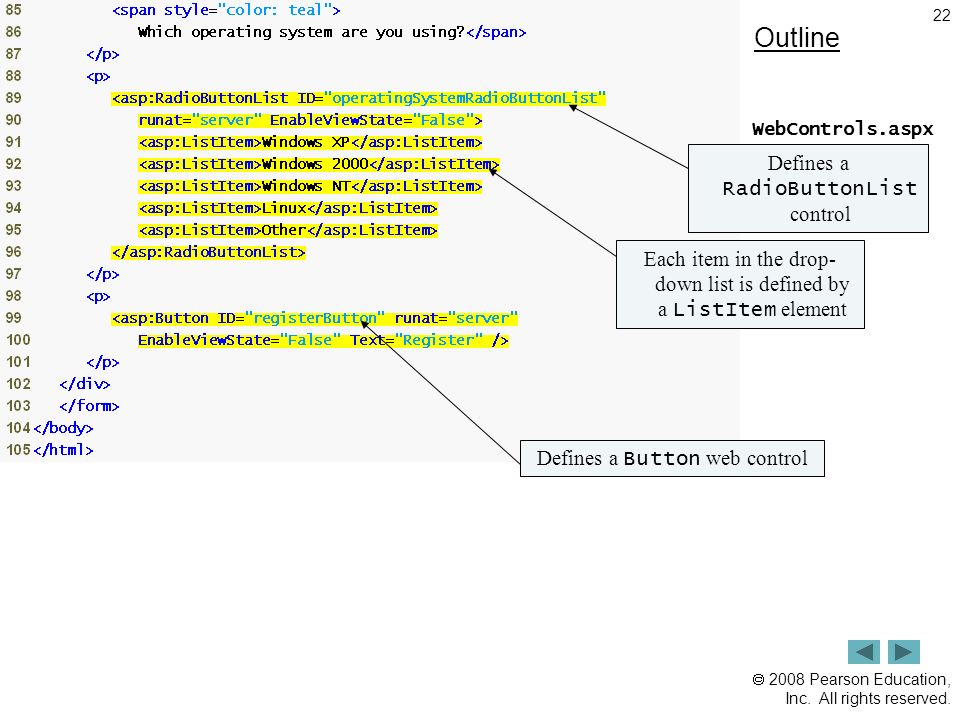Click slide number 22
The image size is (960, 720).
[x=941, y=15]
